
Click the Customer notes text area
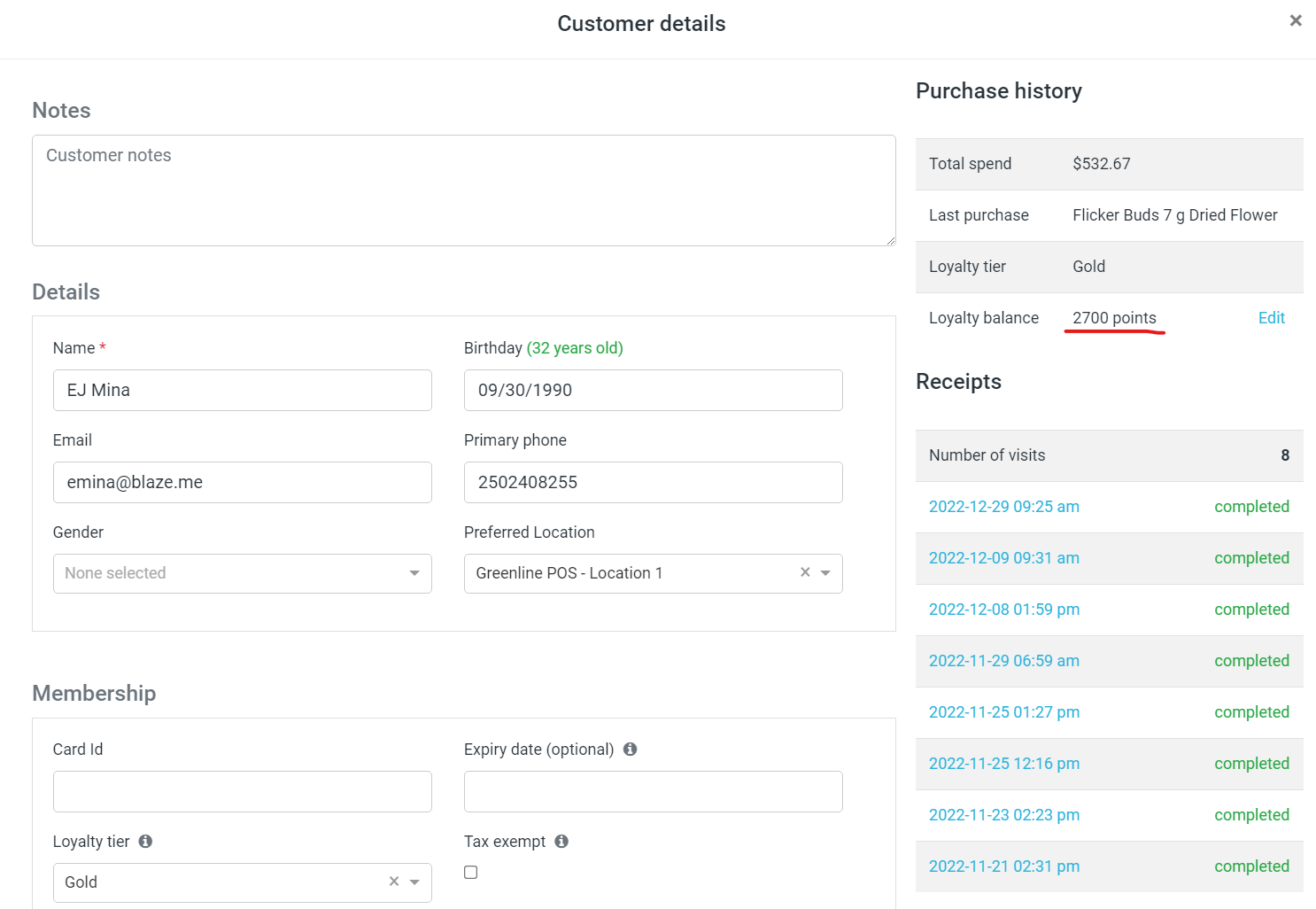(x=463, y=190)
